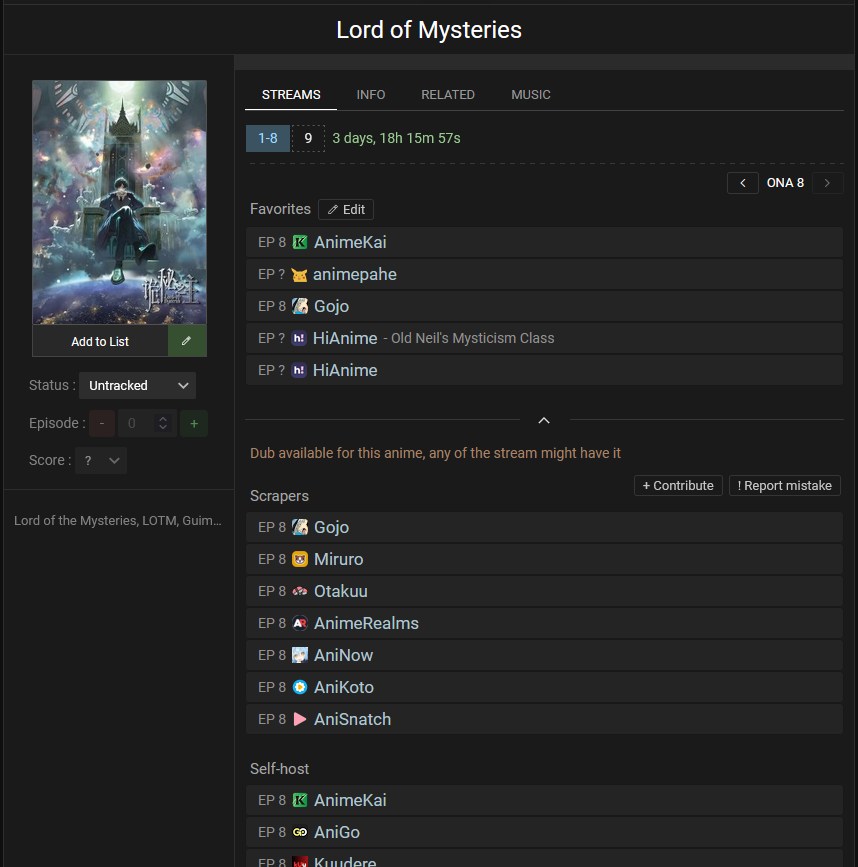Click the AnimeKai icon in Favorites

click(300, 243)
